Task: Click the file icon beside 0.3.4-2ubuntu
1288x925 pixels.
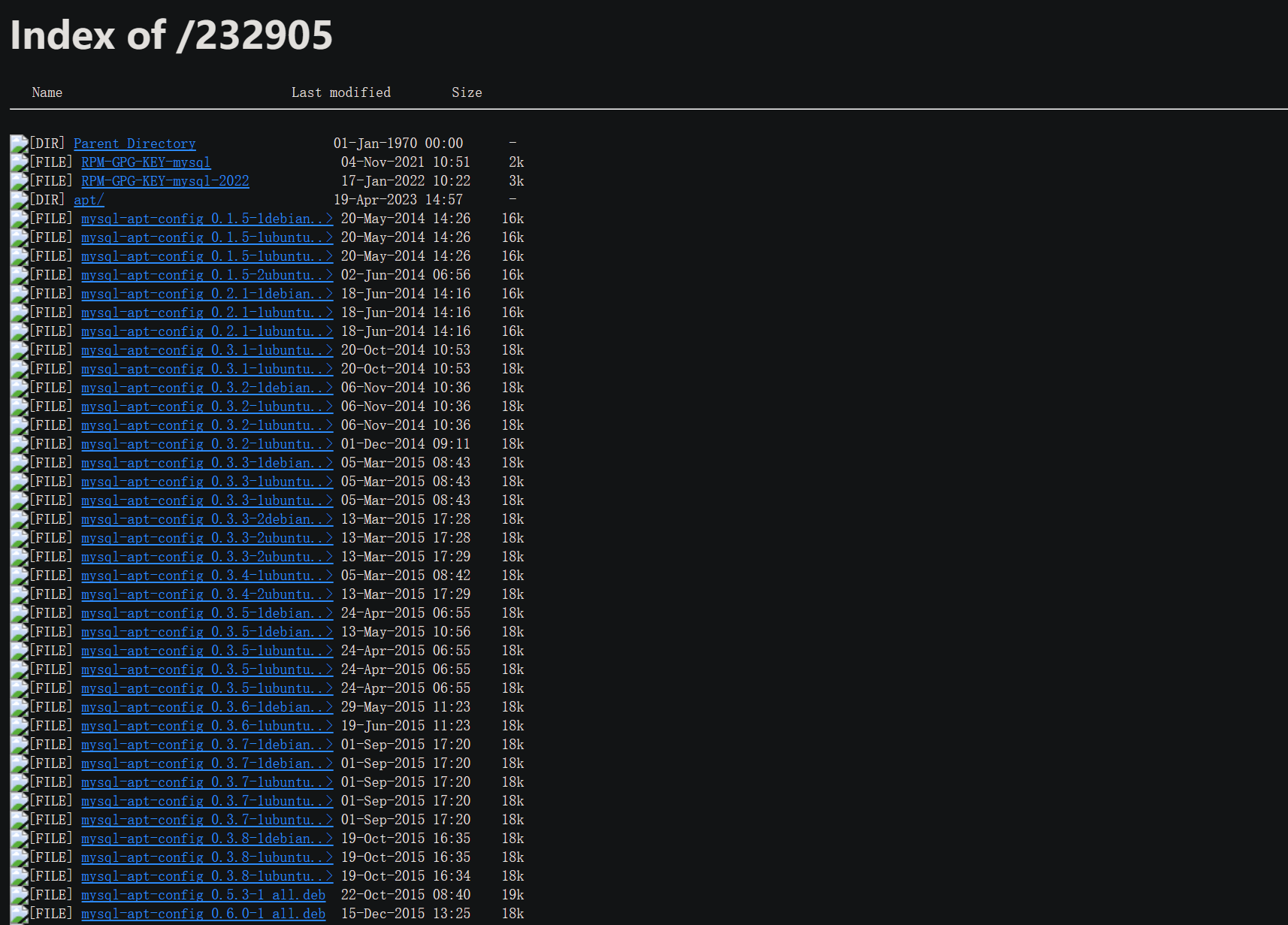Action: 19,594
